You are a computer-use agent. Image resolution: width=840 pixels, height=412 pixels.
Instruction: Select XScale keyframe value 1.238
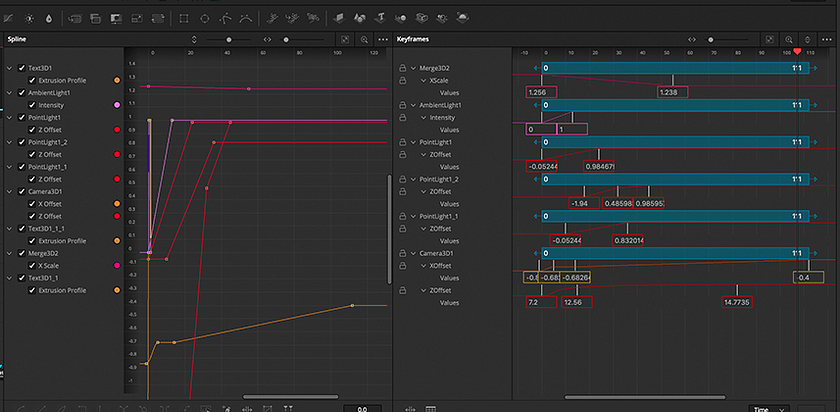[x=673, y=92]
